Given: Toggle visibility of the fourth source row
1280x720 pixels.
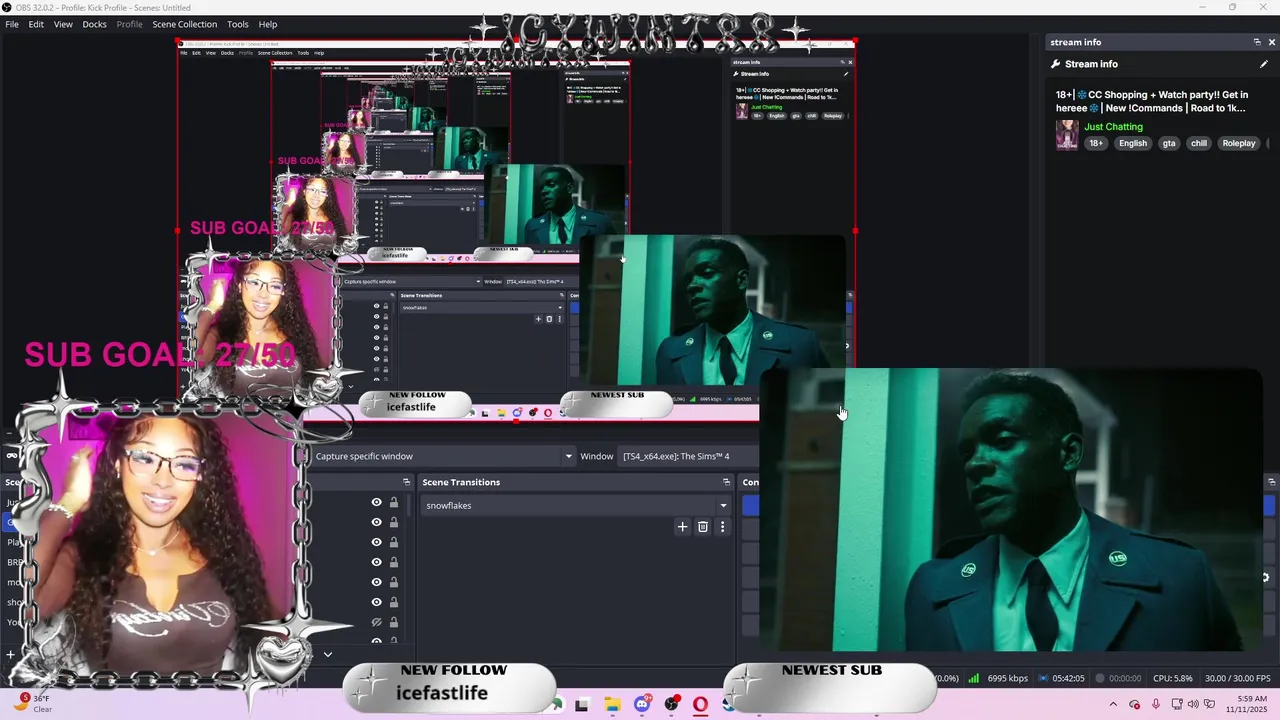Looking at the screenshot, I should tap(376, 562).
